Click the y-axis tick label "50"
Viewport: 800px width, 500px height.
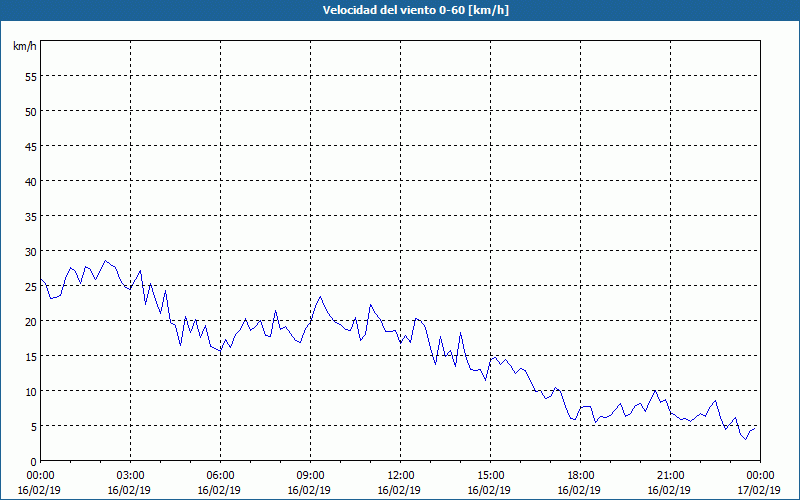pyautogui.click(x=31, y=112)
